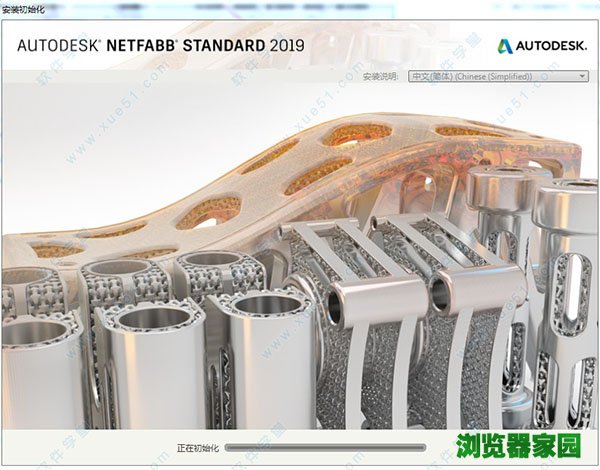Screen dimensions: 600x470
Task: Click the 安装说明 label
Action: point(381,76)
